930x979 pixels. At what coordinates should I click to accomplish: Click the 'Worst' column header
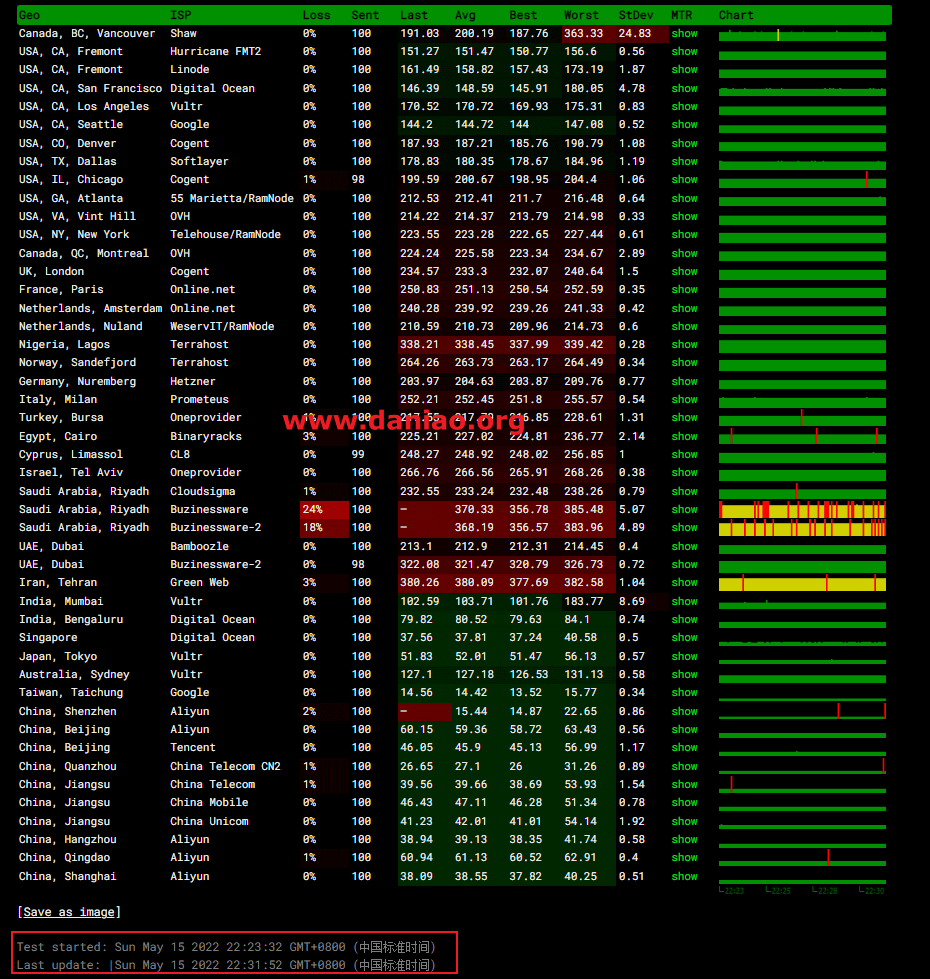point(581,15)
